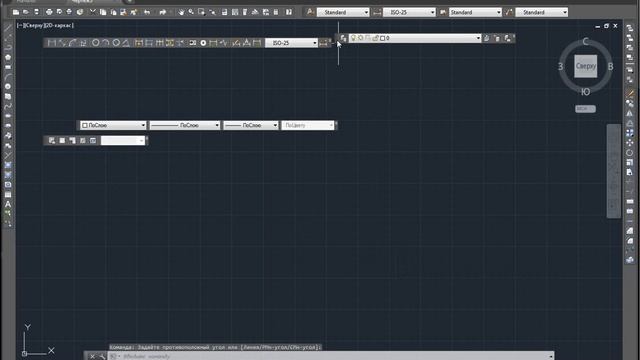
Task: Select the realtime Zoom magnifier tool
Action: (x=191, y=12)
